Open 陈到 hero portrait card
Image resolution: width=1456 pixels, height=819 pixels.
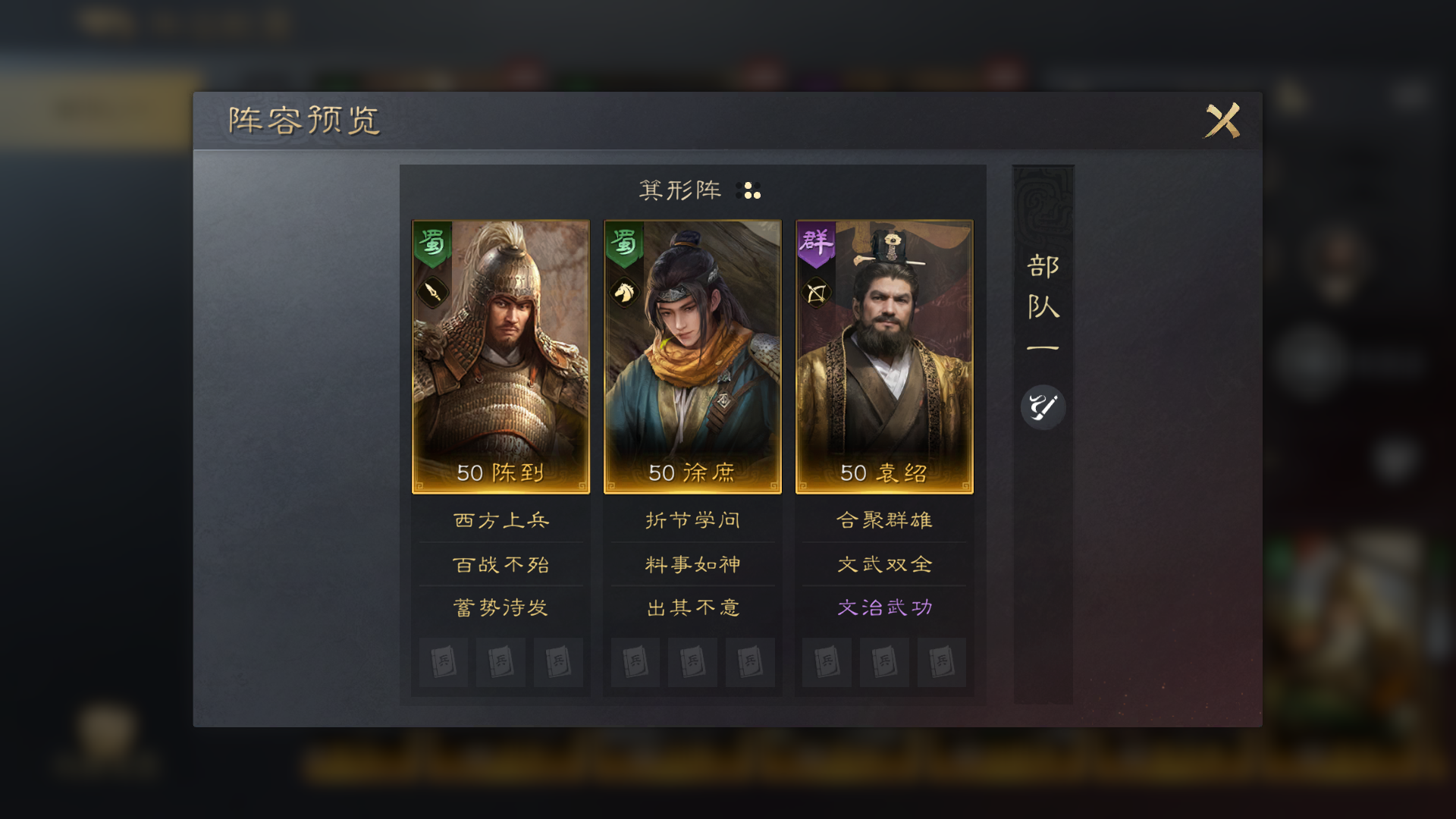click(x=500, y=356)
